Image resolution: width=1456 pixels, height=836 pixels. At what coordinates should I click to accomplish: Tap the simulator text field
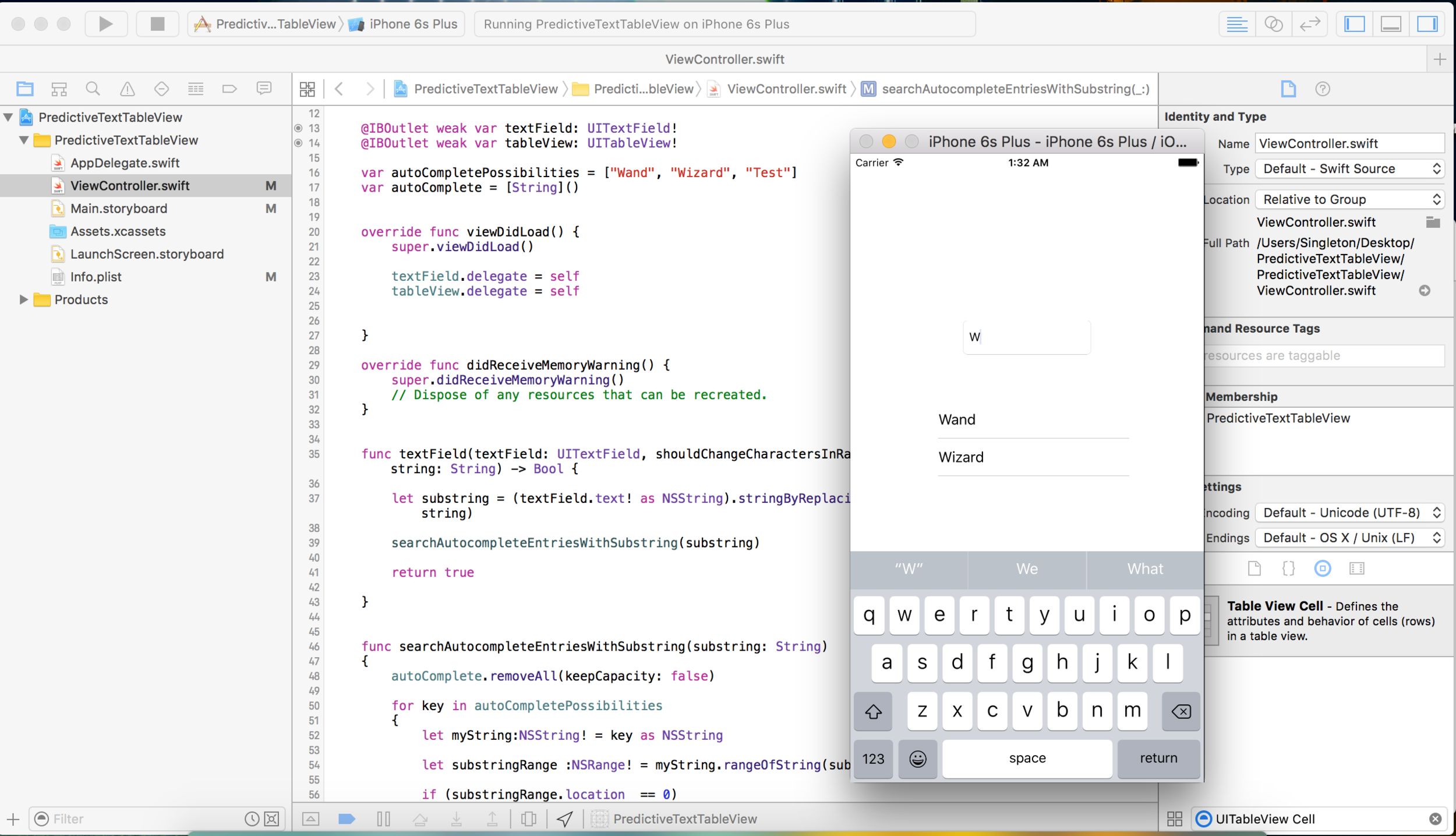pos(1027,337)
